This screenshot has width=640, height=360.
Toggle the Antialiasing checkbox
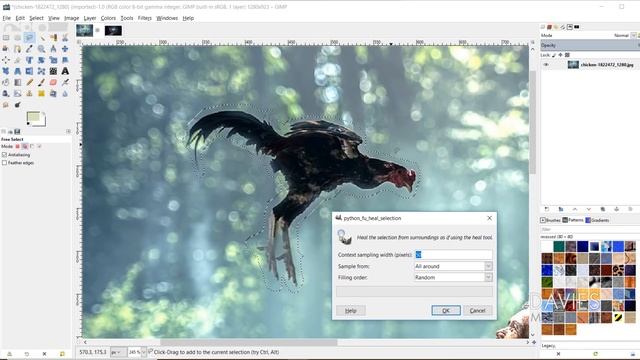tap(4, 155)
